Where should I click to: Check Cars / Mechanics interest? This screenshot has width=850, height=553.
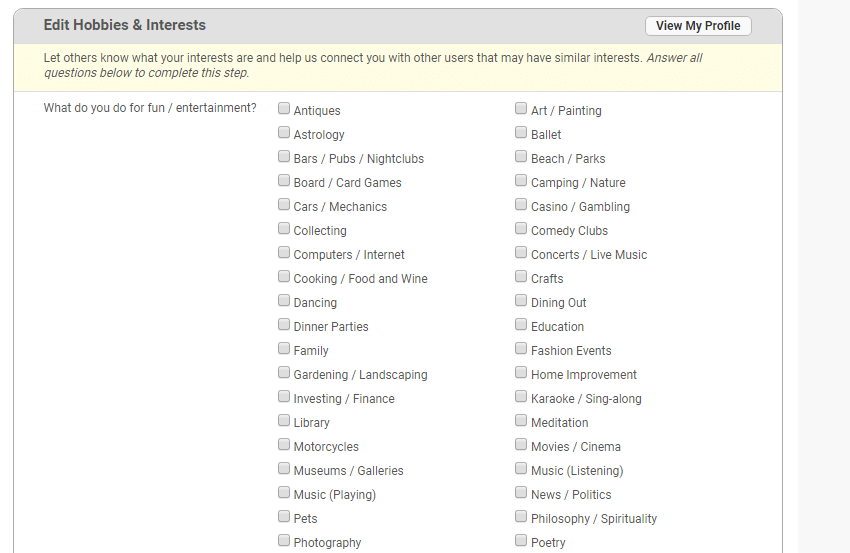(284, 205)
